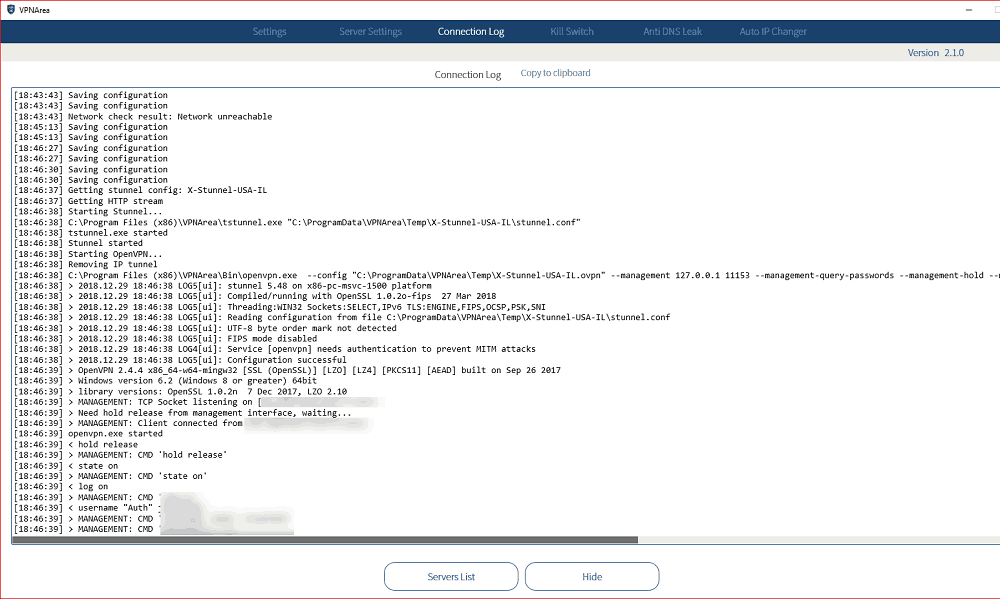Image resolution: width=1000 pixels, height=599 pixels.
Task: Select the 'Network unreachable' log line
Action: click(170, 117)
